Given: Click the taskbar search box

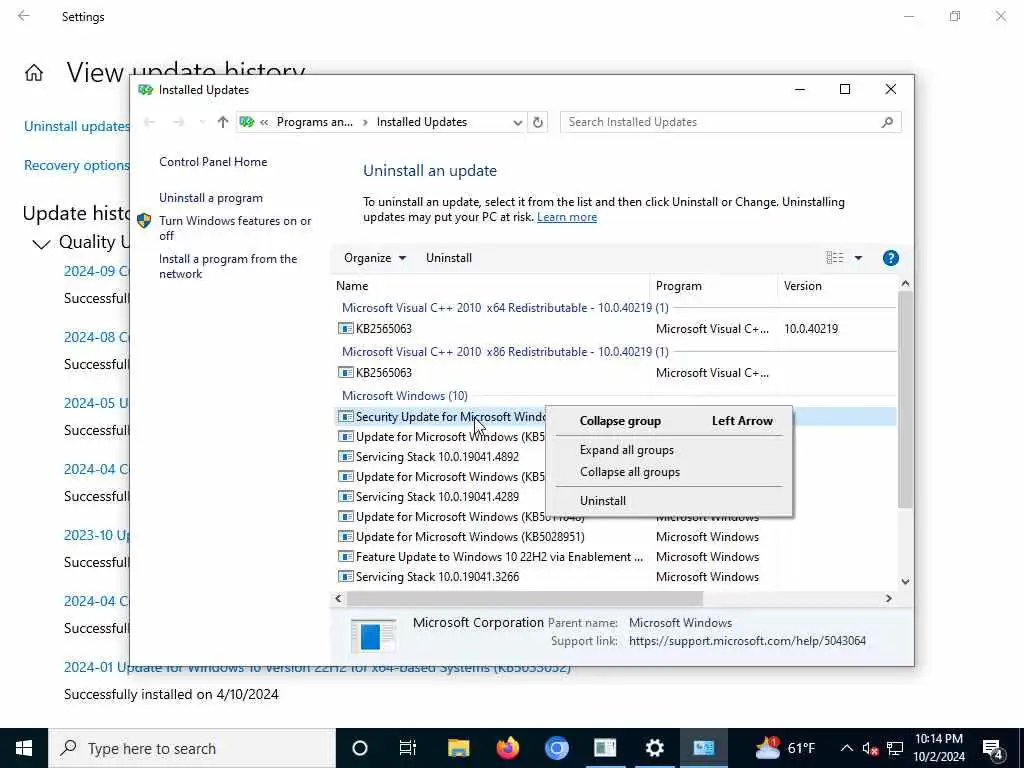Looking at the screenshot, I should (x=192, y=748).
